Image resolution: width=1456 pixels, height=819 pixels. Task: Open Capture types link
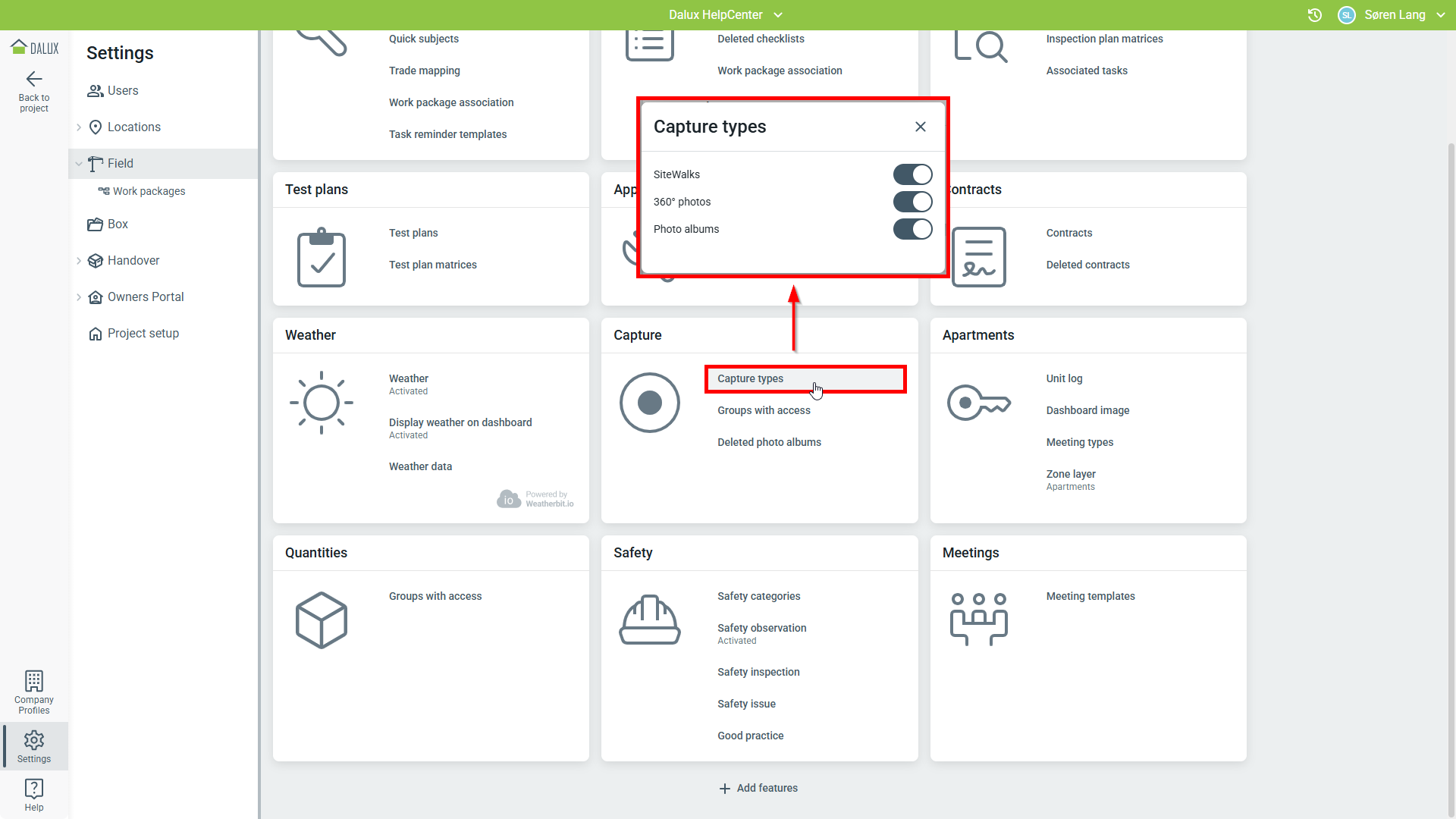pyautogui.click(x=805, y=379)
